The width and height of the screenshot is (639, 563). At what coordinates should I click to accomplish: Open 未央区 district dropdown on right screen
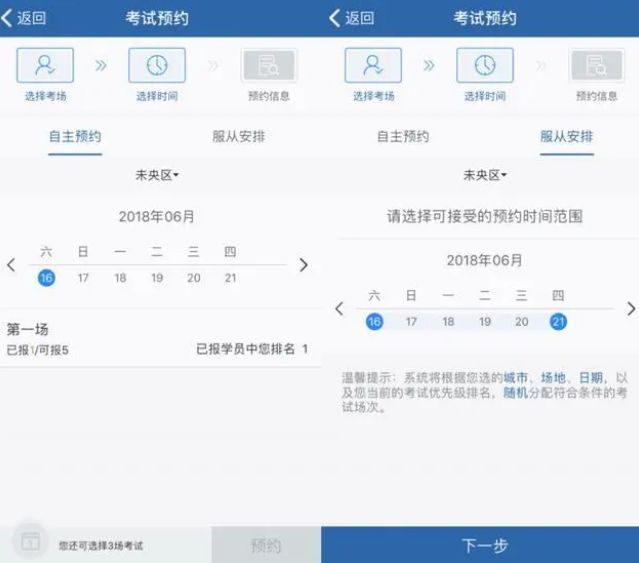[x=485, y=175]
